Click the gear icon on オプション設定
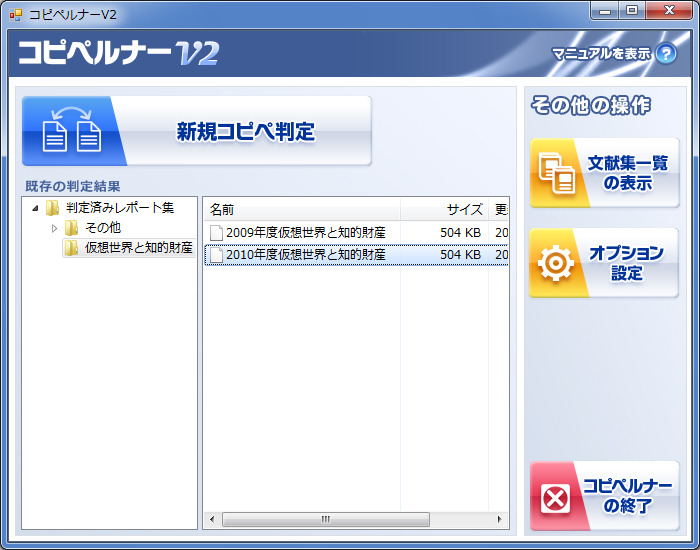Image resolution: width=700 pixels, height=550 pixels. (555, 263)
